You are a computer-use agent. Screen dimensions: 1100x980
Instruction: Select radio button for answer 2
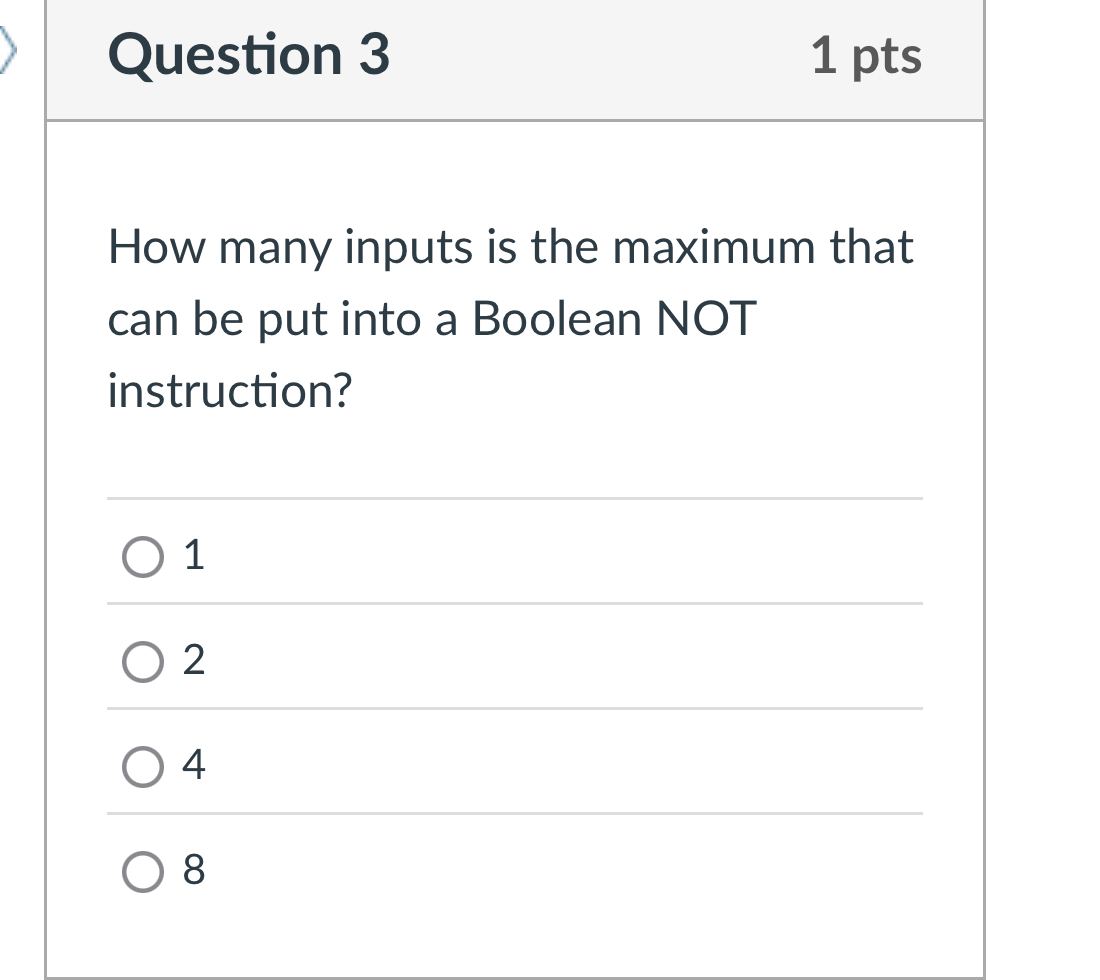141,661
